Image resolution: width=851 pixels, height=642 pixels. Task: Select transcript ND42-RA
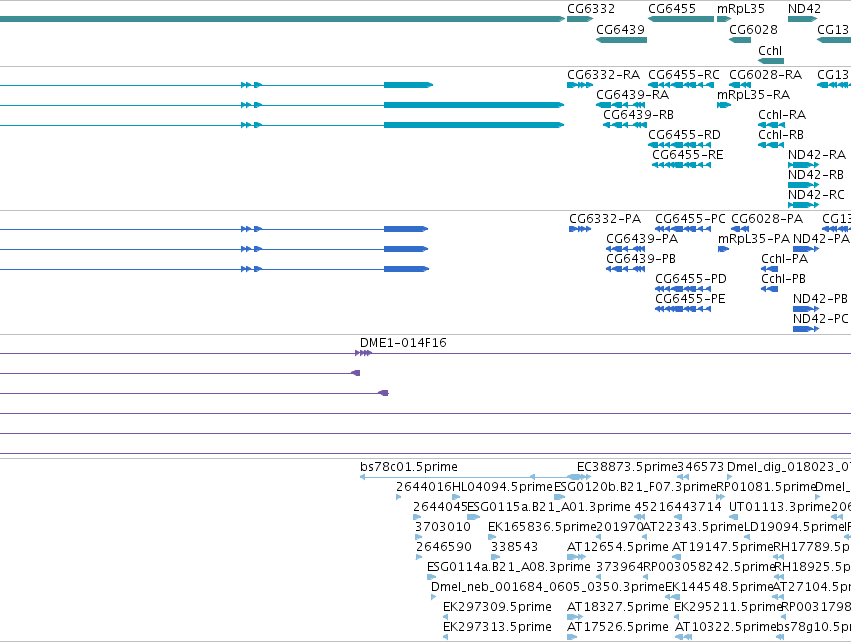pyautogui.click(x=816, y=155)
